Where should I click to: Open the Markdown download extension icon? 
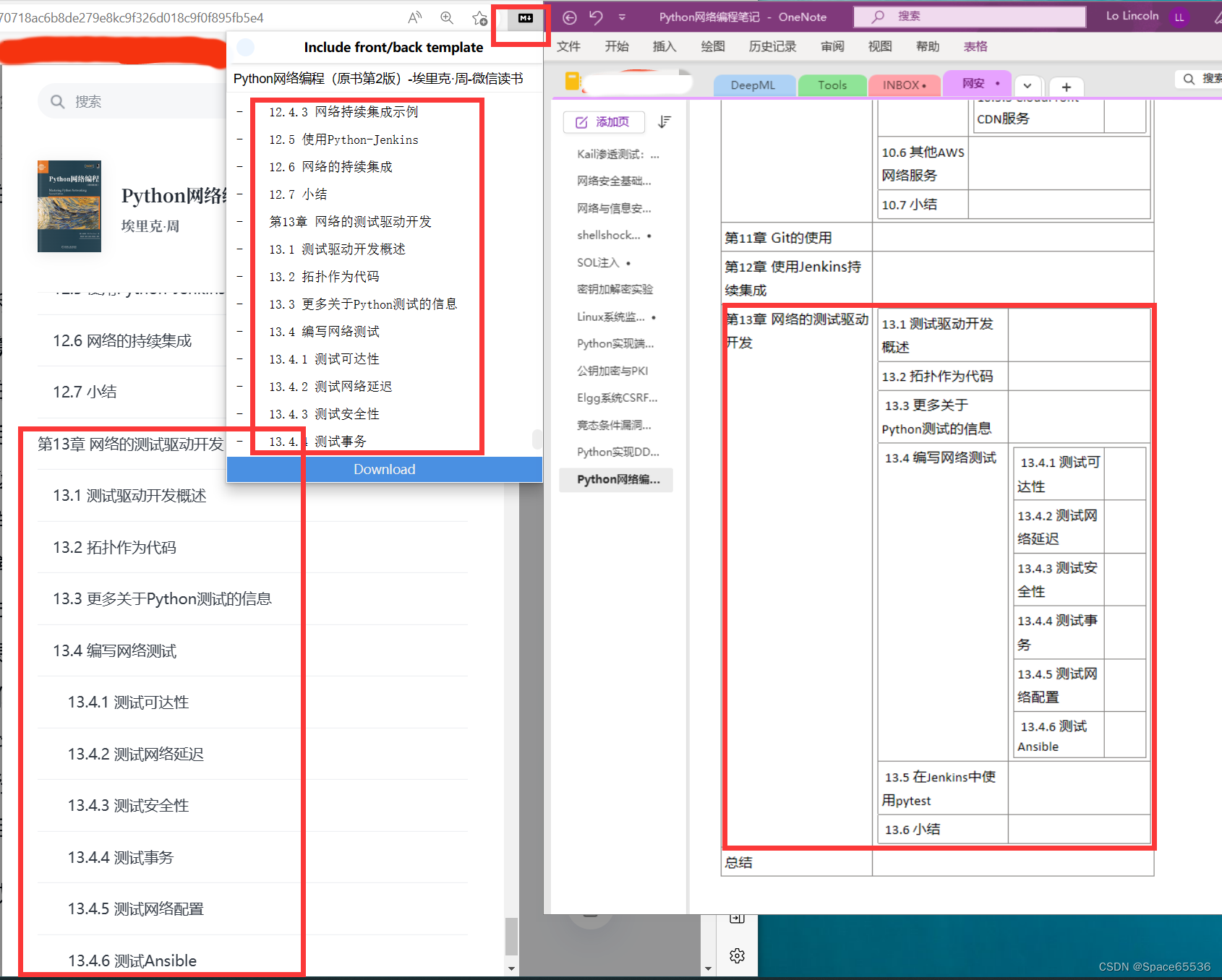point(526,18)
